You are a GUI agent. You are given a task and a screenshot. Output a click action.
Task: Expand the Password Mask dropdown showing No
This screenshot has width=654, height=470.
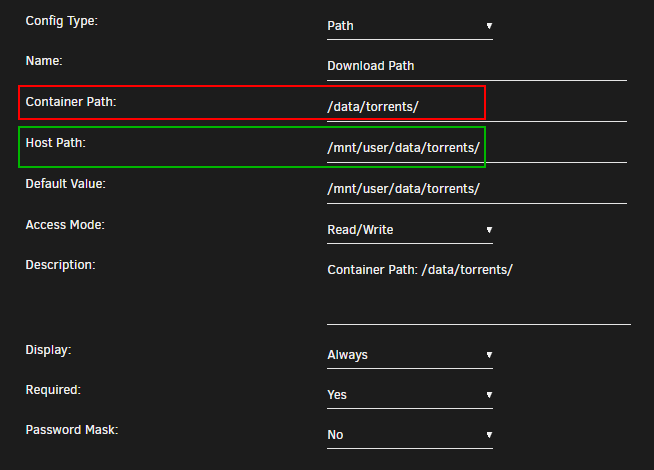[409, 435]
